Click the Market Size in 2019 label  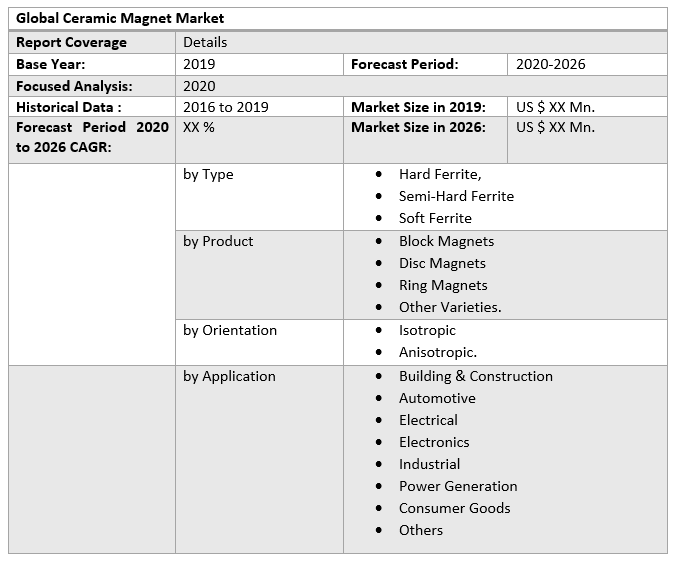coord(418,107)
